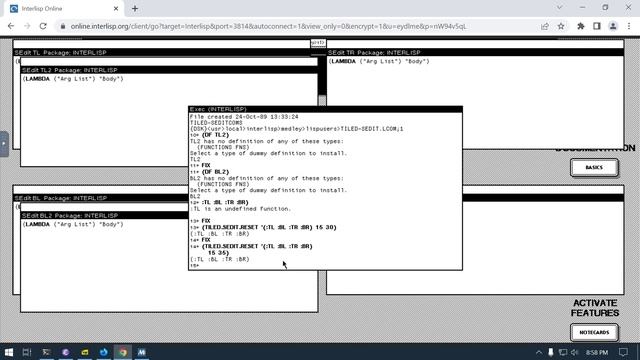Viewport: 640px width, 360px height.
Task: Click the SEdit BL window title bar
Action: coord(100,198)
